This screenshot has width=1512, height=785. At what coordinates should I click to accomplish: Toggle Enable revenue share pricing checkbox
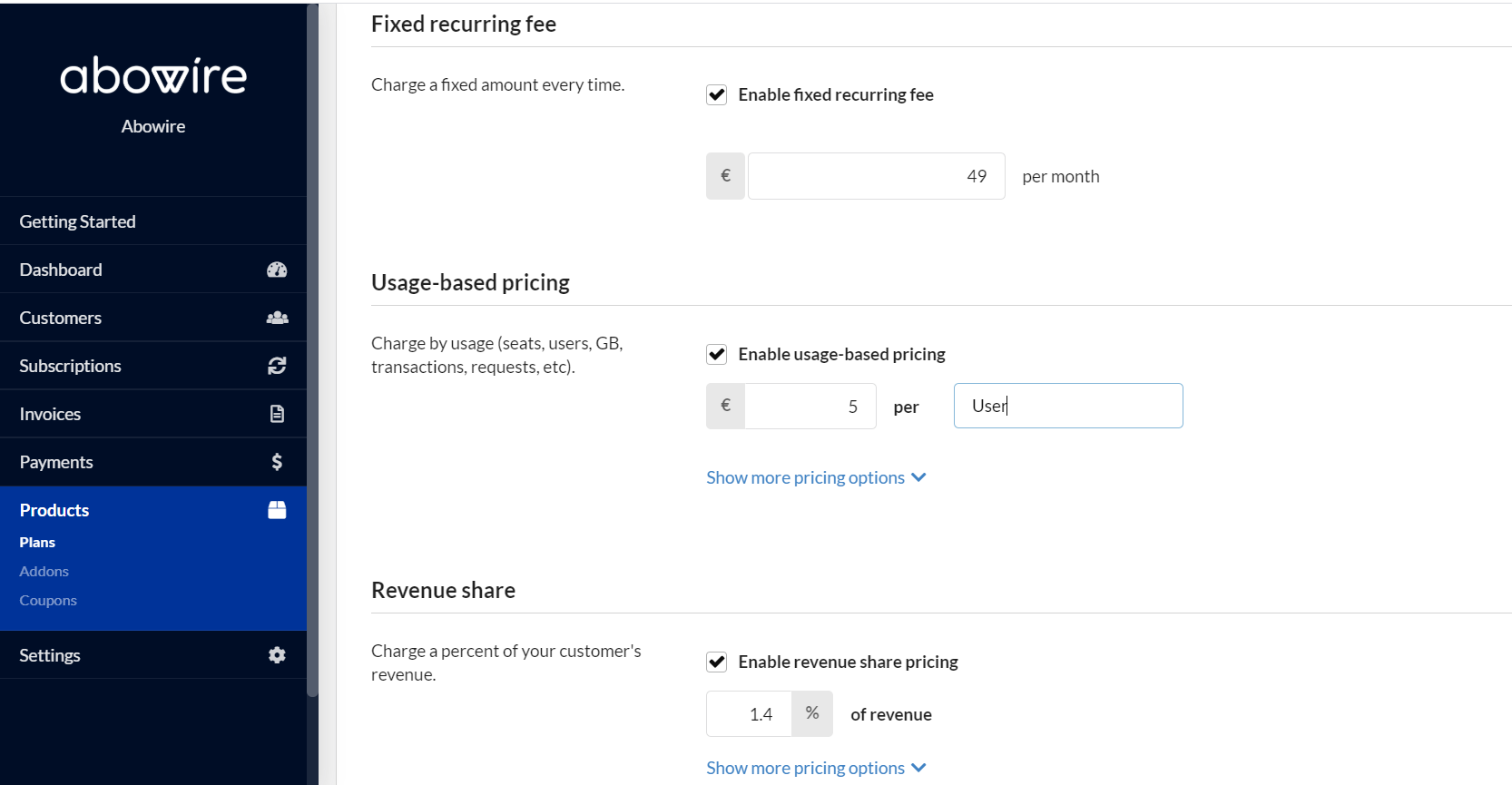pyautogui.click(x=717, y=662)
